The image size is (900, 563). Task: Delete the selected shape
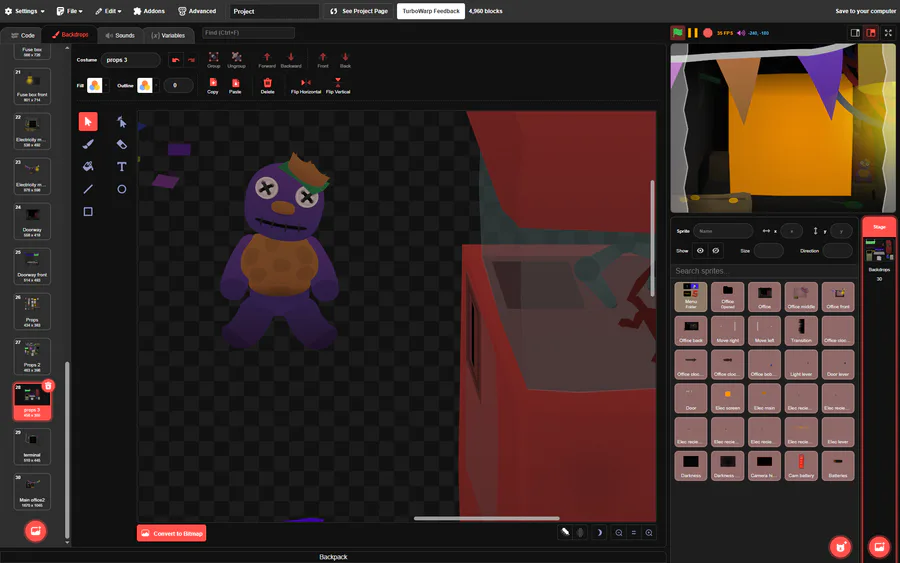point(267,86)
